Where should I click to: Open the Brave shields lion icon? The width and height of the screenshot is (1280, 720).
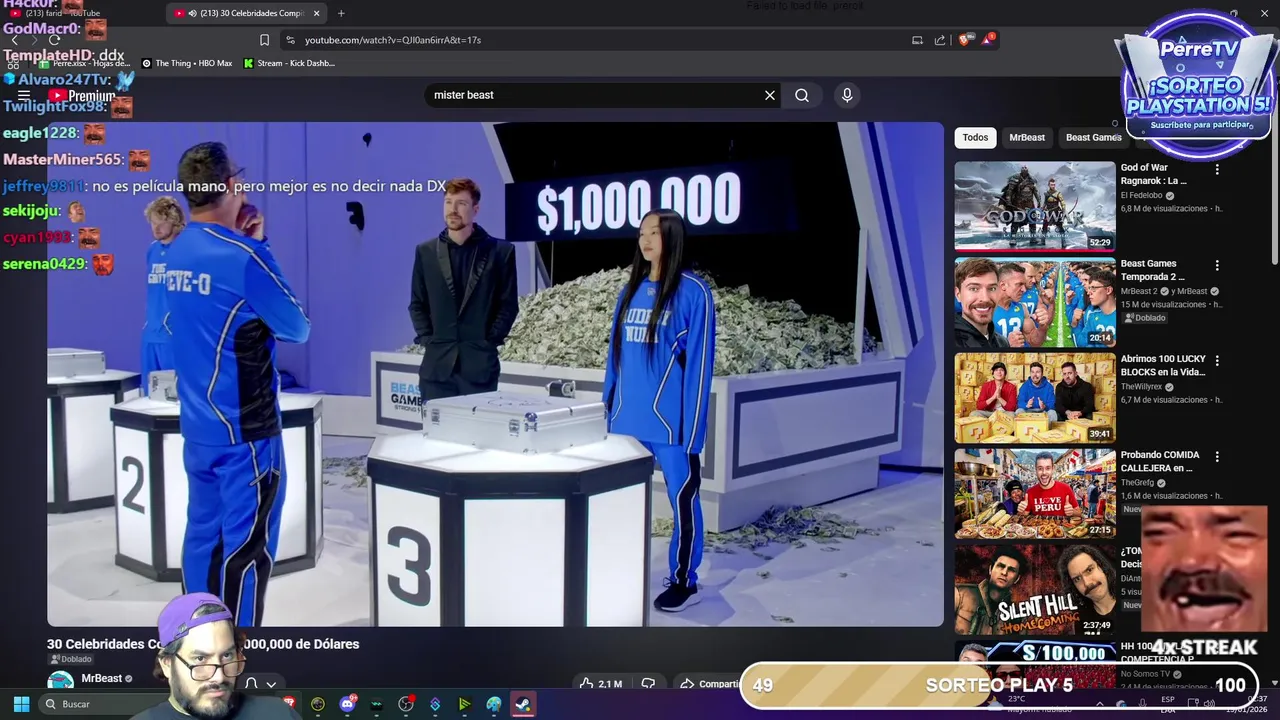964,40
